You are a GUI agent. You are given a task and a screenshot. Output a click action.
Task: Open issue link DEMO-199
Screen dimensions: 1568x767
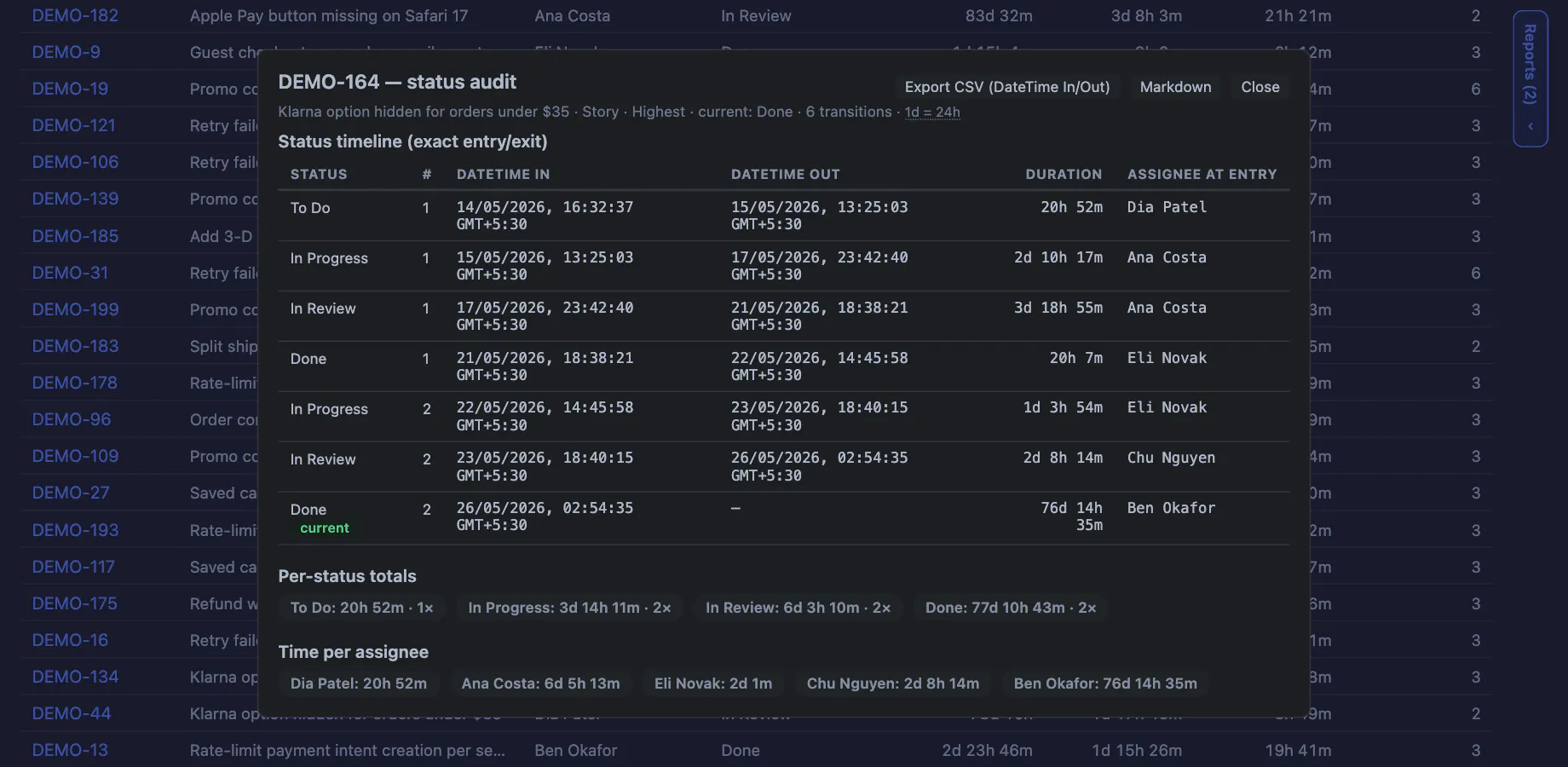(x=75, y=309)
